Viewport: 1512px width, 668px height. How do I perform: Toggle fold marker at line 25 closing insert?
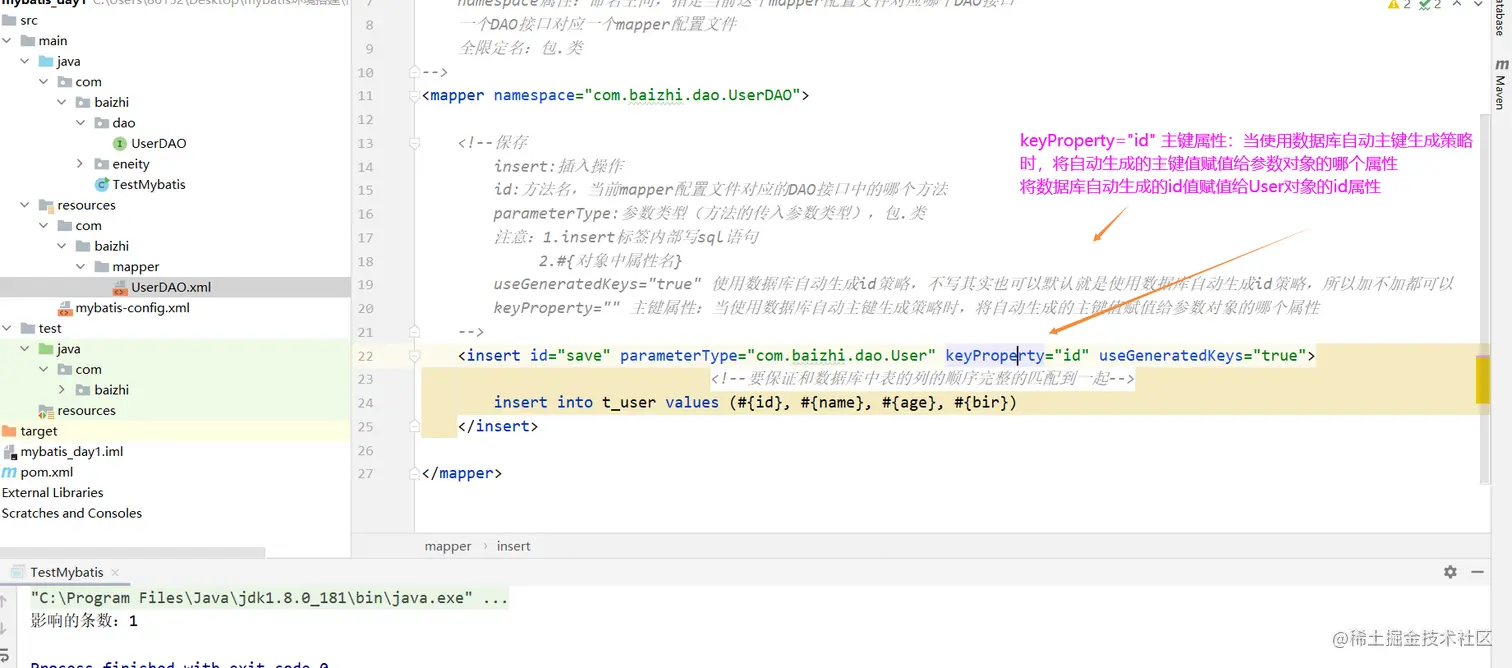pyautogui.click(x=414, y=426)
